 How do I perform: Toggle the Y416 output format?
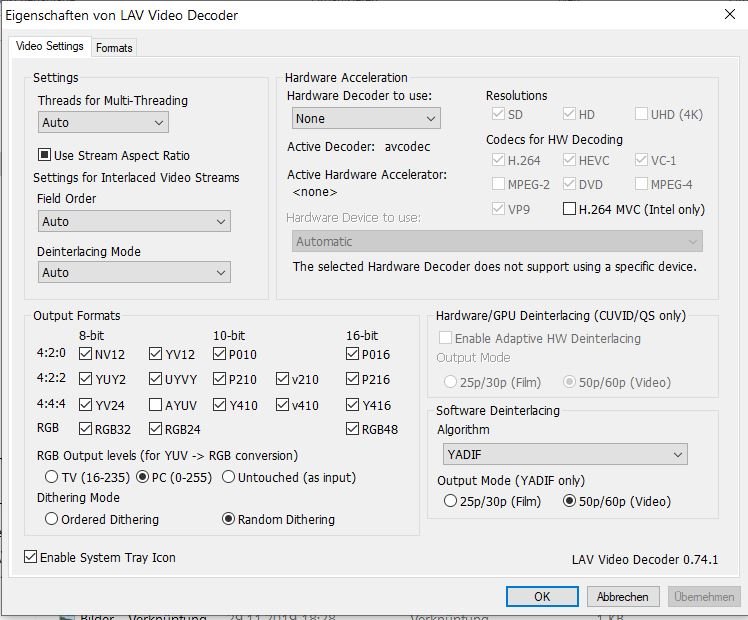352,405
